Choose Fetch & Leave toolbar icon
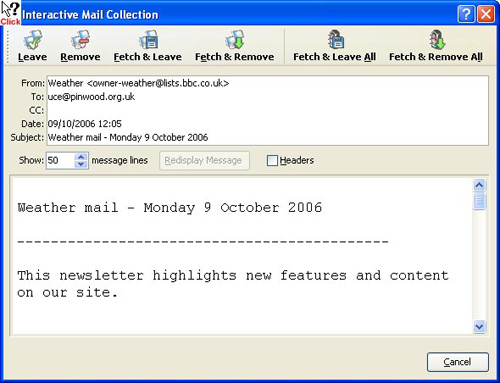The height and width of the screenshot is (383, 500). coord(148,46)
